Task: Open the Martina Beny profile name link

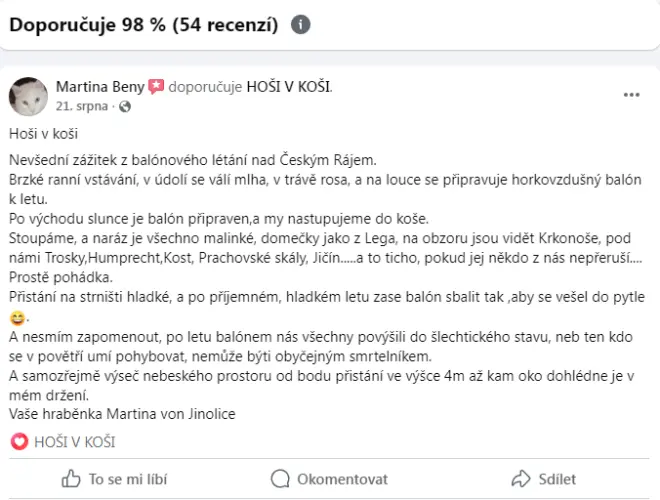Action: click(100, 87)
